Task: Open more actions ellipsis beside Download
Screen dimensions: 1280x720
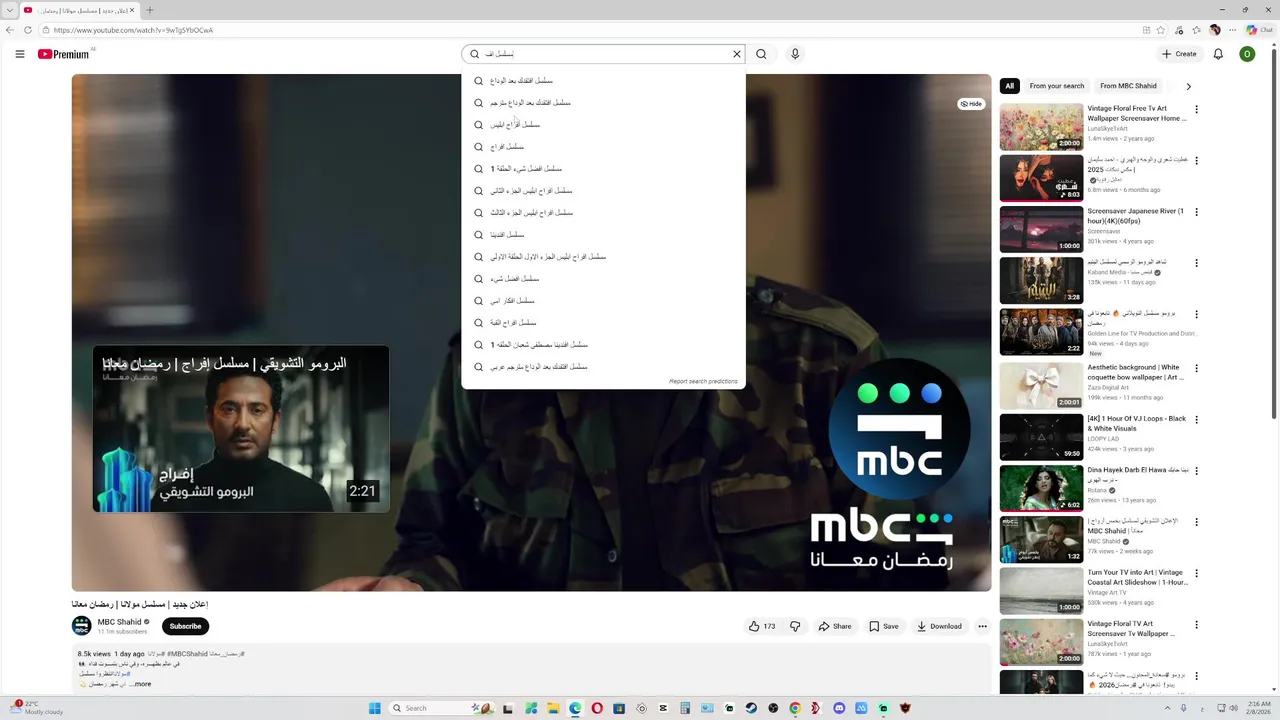Action: point(982,626)
